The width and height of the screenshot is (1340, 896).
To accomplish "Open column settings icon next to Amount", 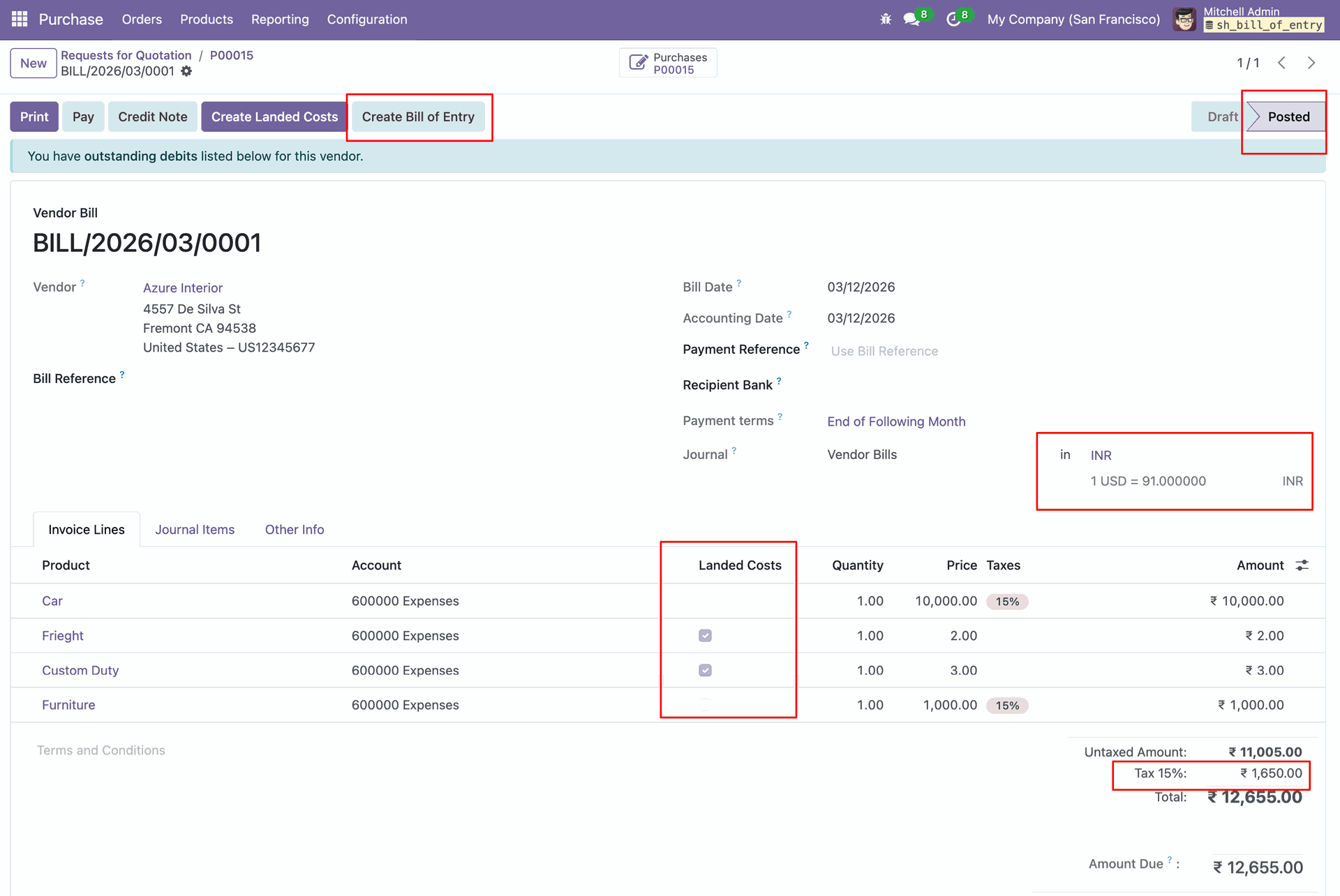I will pos(1302,565).
